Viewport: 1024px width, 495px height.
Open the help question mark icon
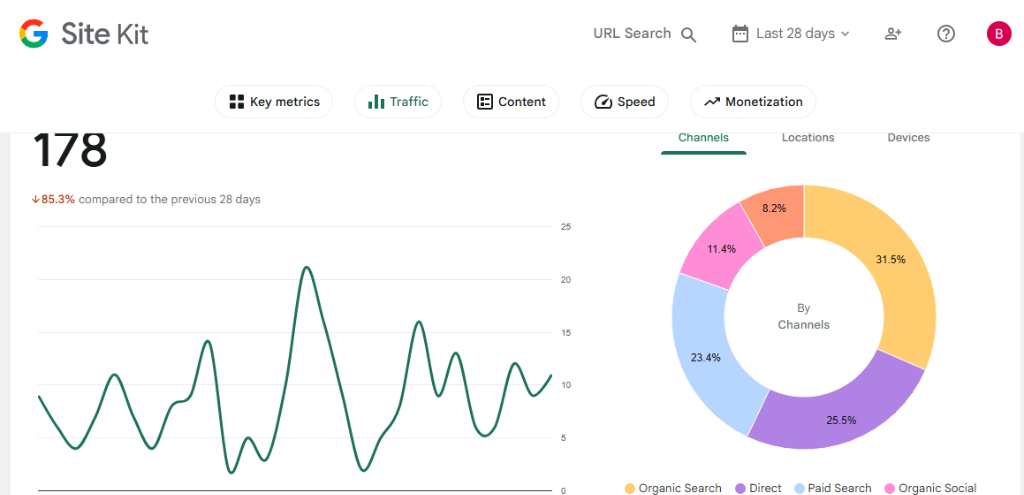pyautogui.click(x=946, y=33)
